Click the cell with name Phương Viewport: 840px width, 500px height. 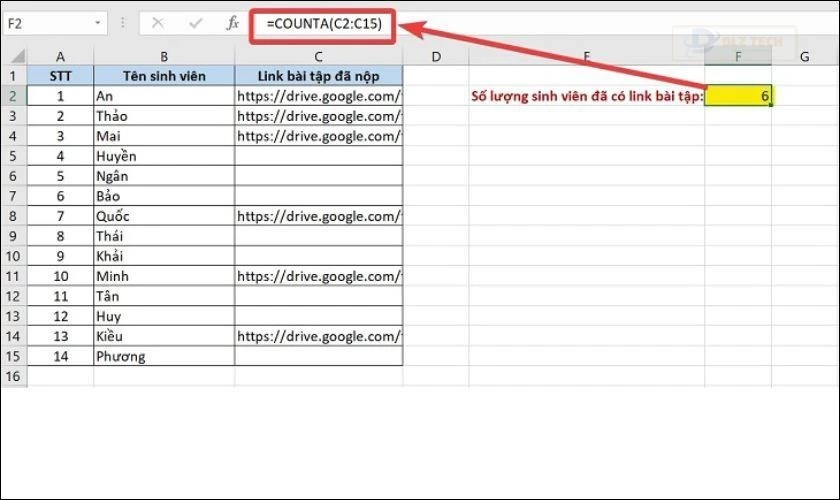164,356
